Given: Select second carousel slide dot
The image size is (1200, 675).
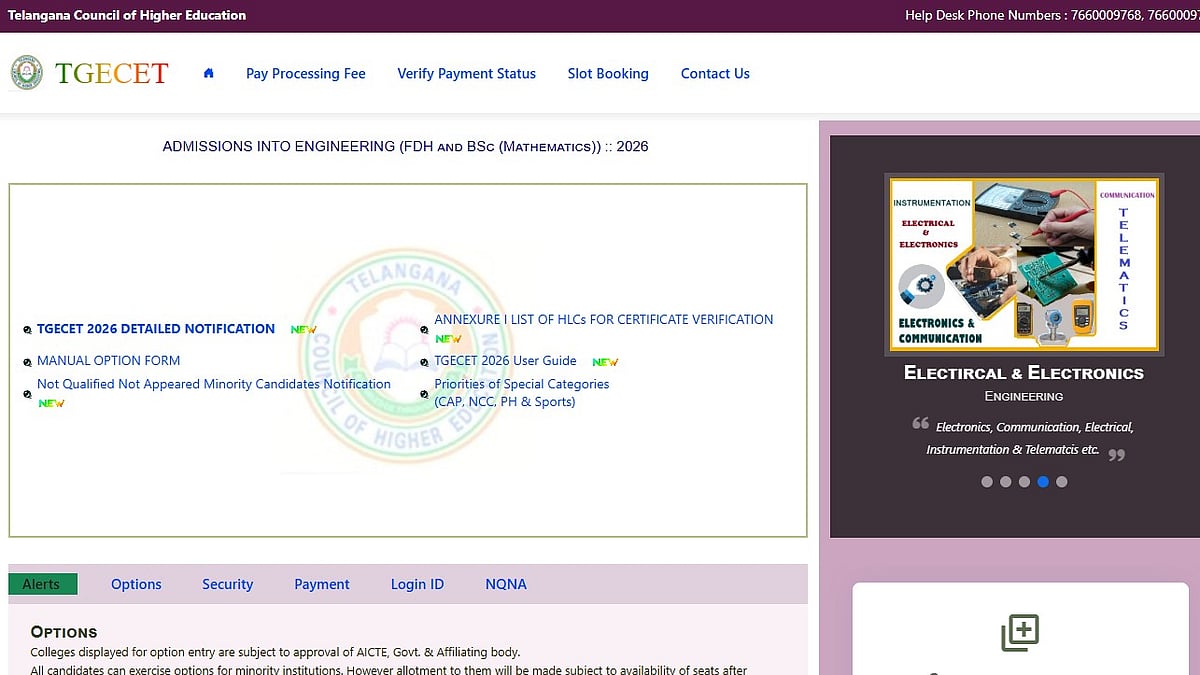Looking at the screenshot, I should pyautogui.click(x=1006, y=481).
